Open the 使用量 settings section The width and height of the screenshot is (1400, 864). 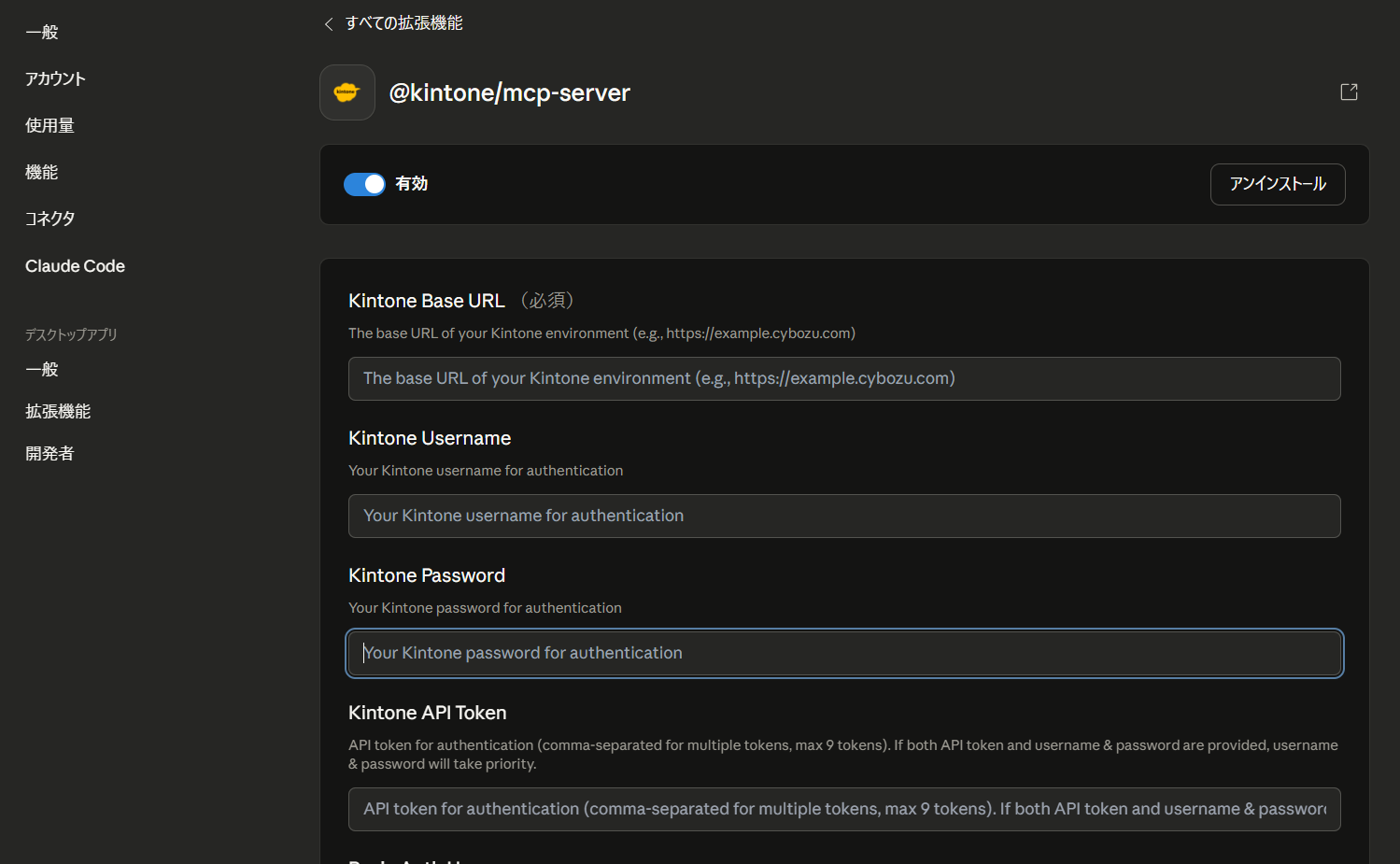[x=49, y=126]
